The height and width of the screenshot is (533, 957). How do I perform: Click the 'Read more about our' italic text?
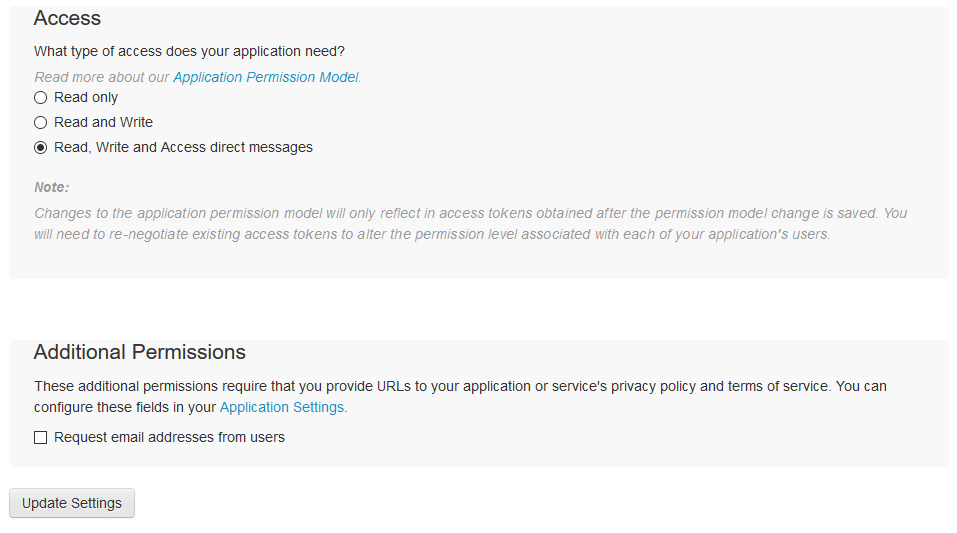(102, 77)
